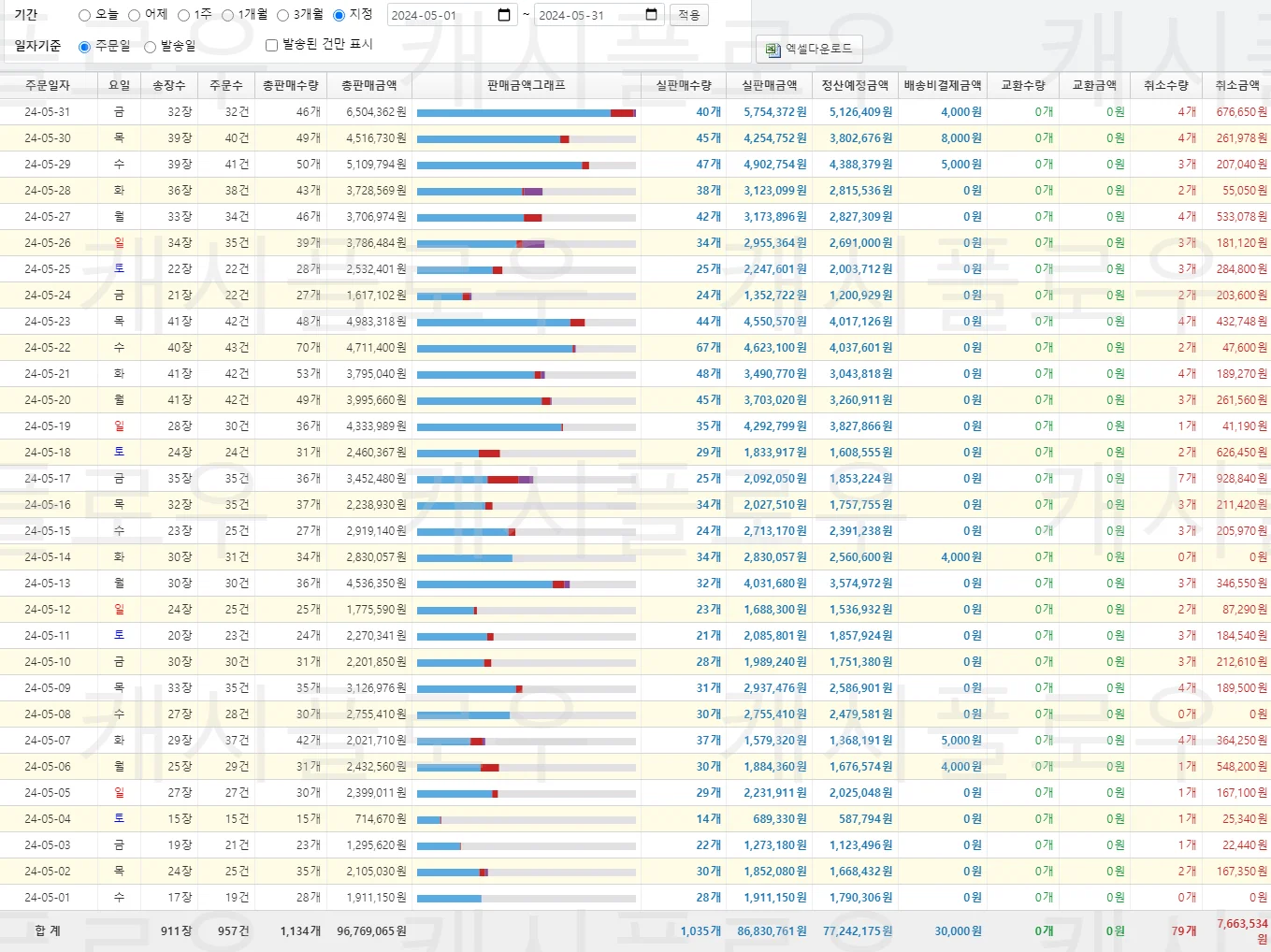This screenshot has width=1271, height=952.
Task: Click the 합 계 totals row label
Action: (48, 931)
